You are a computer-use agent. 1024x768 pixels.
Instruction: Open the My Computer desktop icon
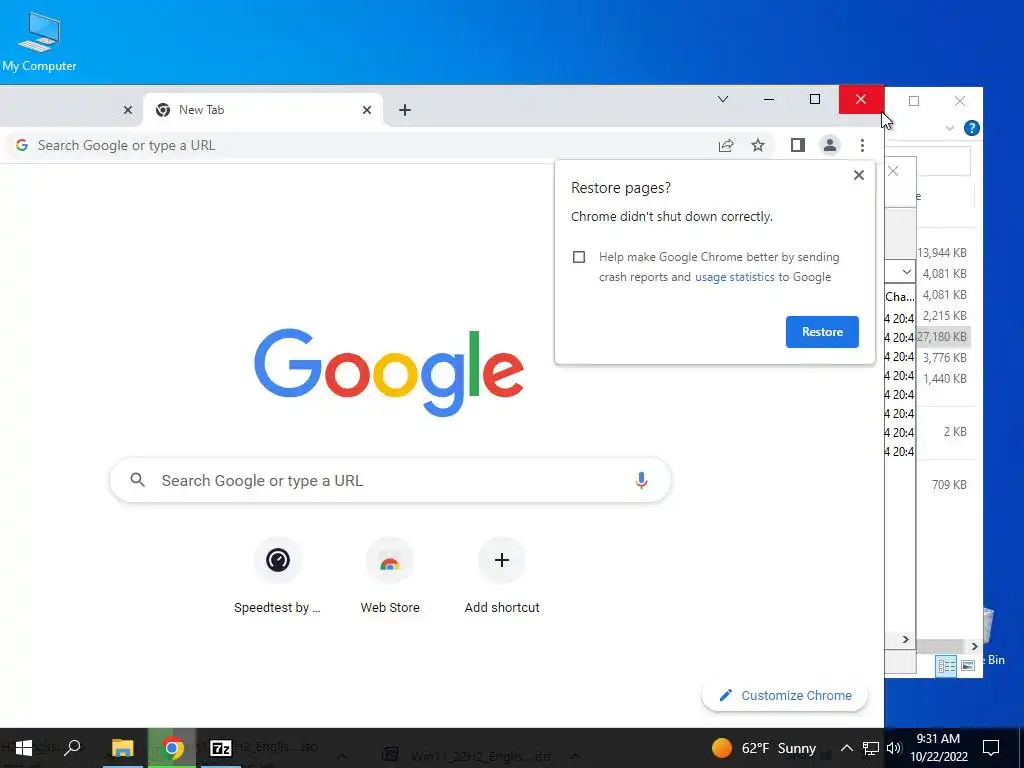tap(39, 40)
